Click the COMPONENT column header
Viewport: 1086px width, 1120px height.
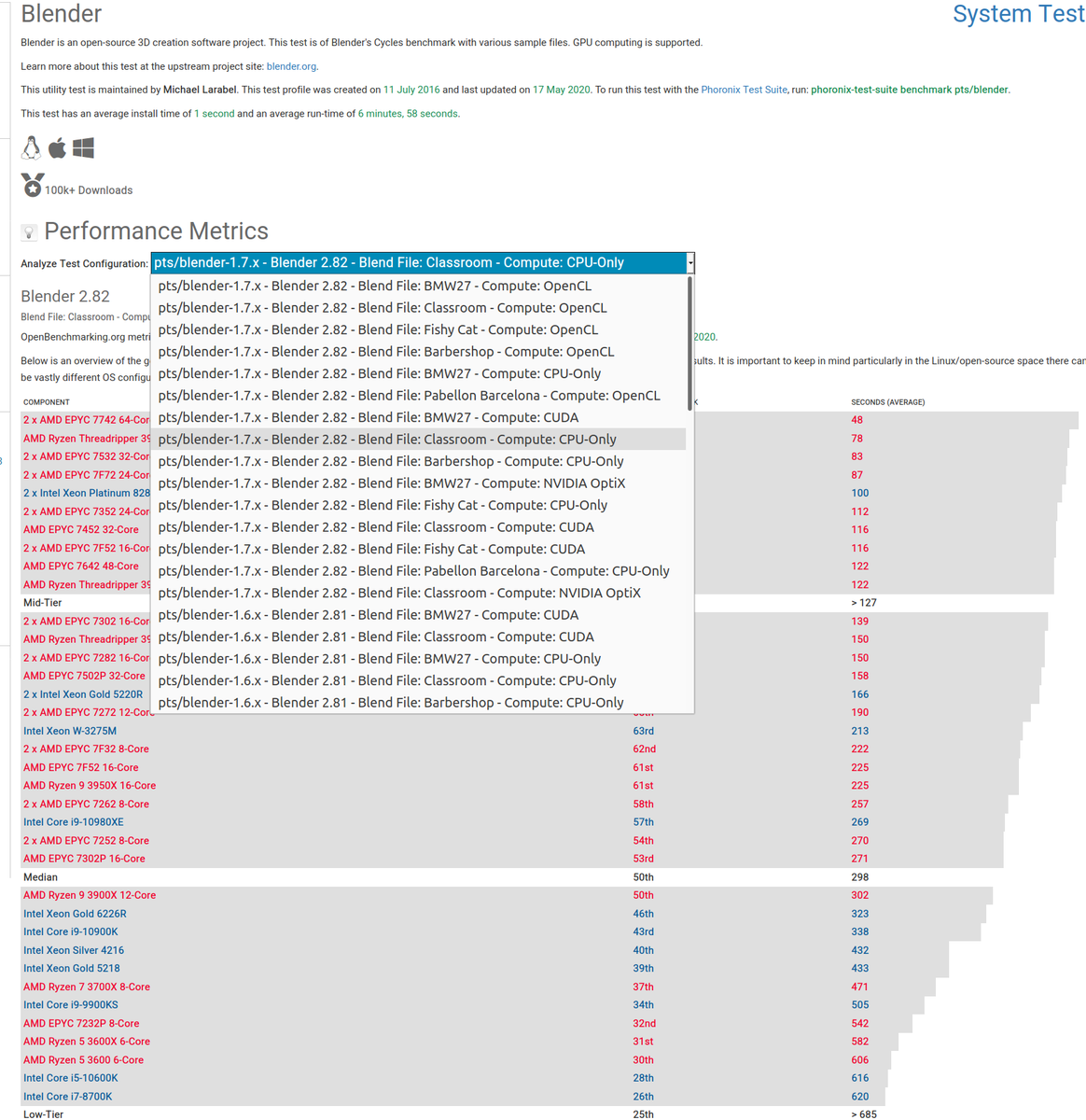tap(47, 402)
